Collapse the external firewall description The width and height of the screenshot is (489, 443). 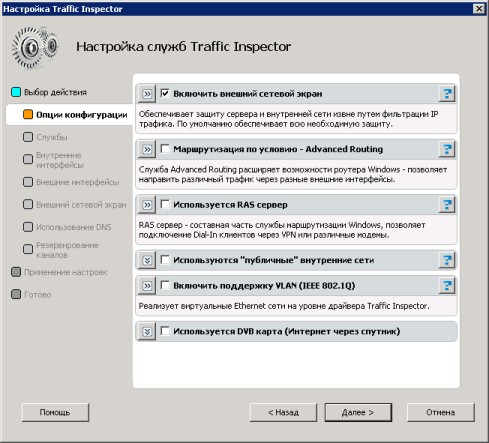pyautogui.click(x=147, y=94)
